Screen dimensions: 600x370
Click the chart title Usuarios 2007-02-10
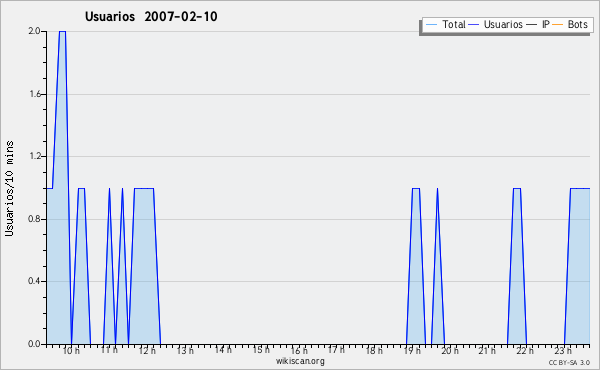(x=151, y=16)
